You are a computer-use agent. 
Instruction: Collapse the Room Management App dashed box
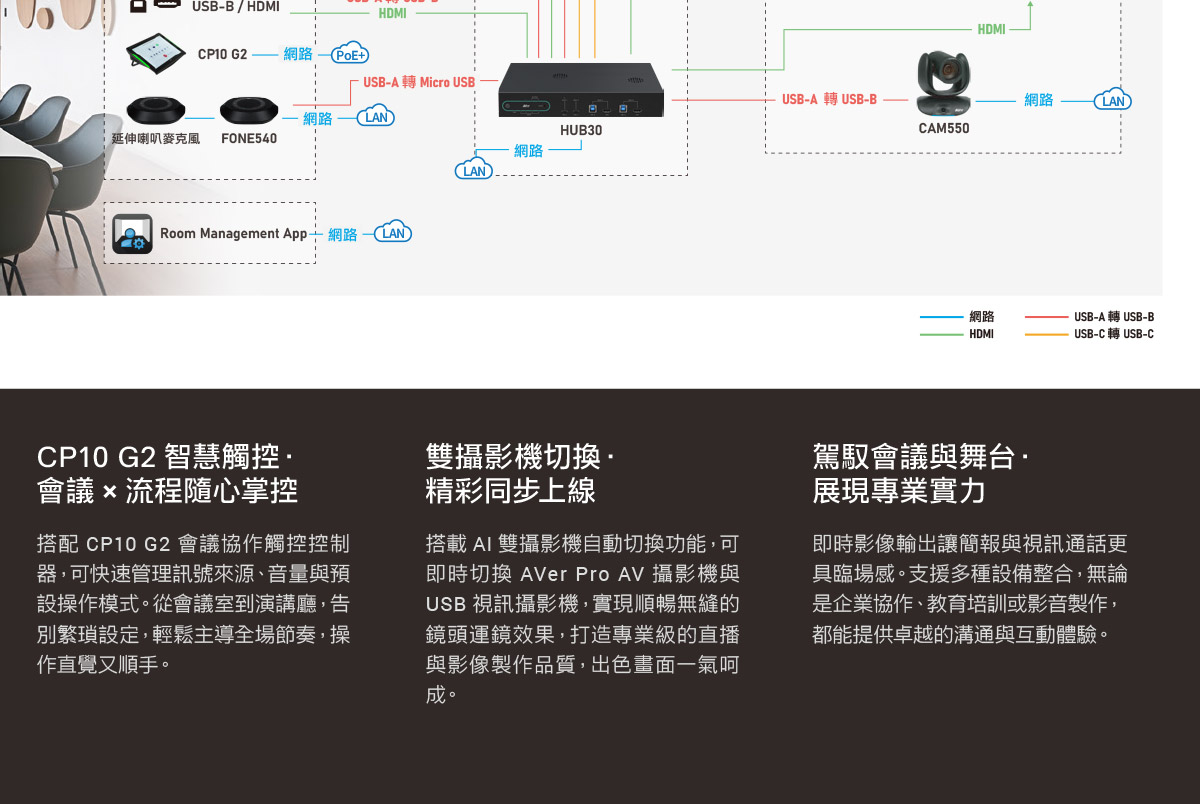tap(210, 232)
